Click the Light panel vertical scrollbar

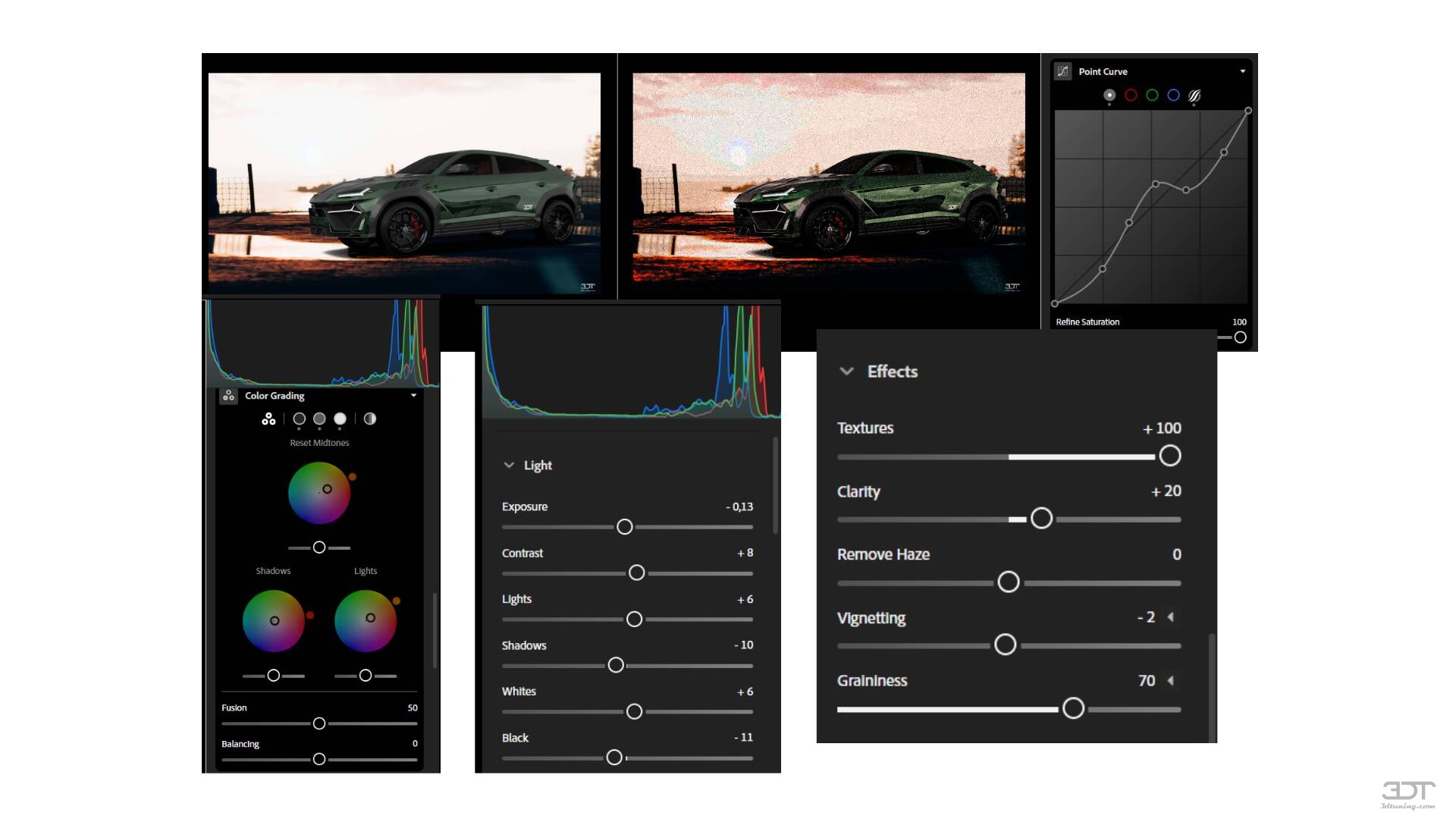click(x=775, y=485)
